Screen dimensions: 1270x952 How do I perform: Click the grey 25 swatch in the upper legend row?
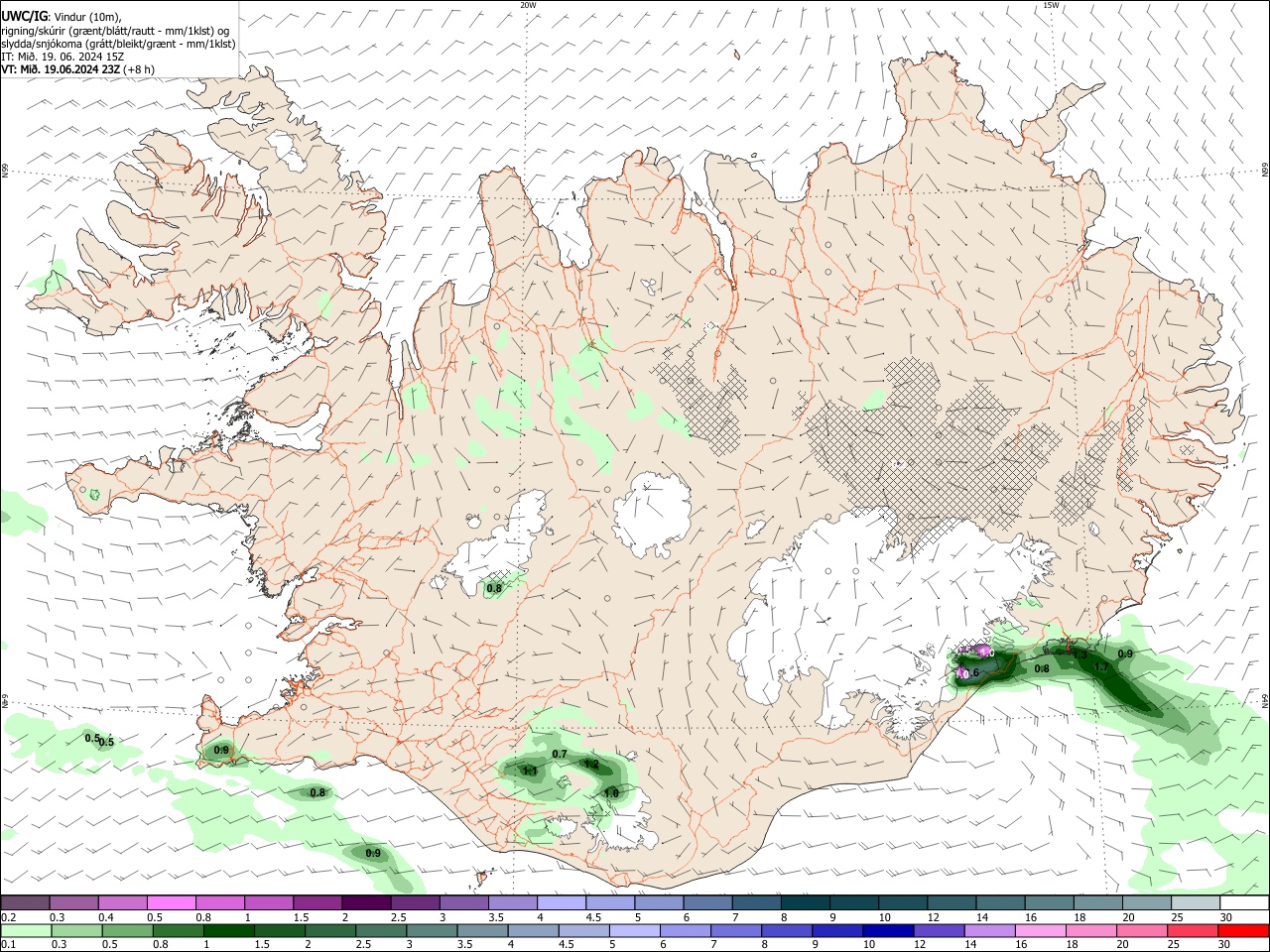(1197, 902)
